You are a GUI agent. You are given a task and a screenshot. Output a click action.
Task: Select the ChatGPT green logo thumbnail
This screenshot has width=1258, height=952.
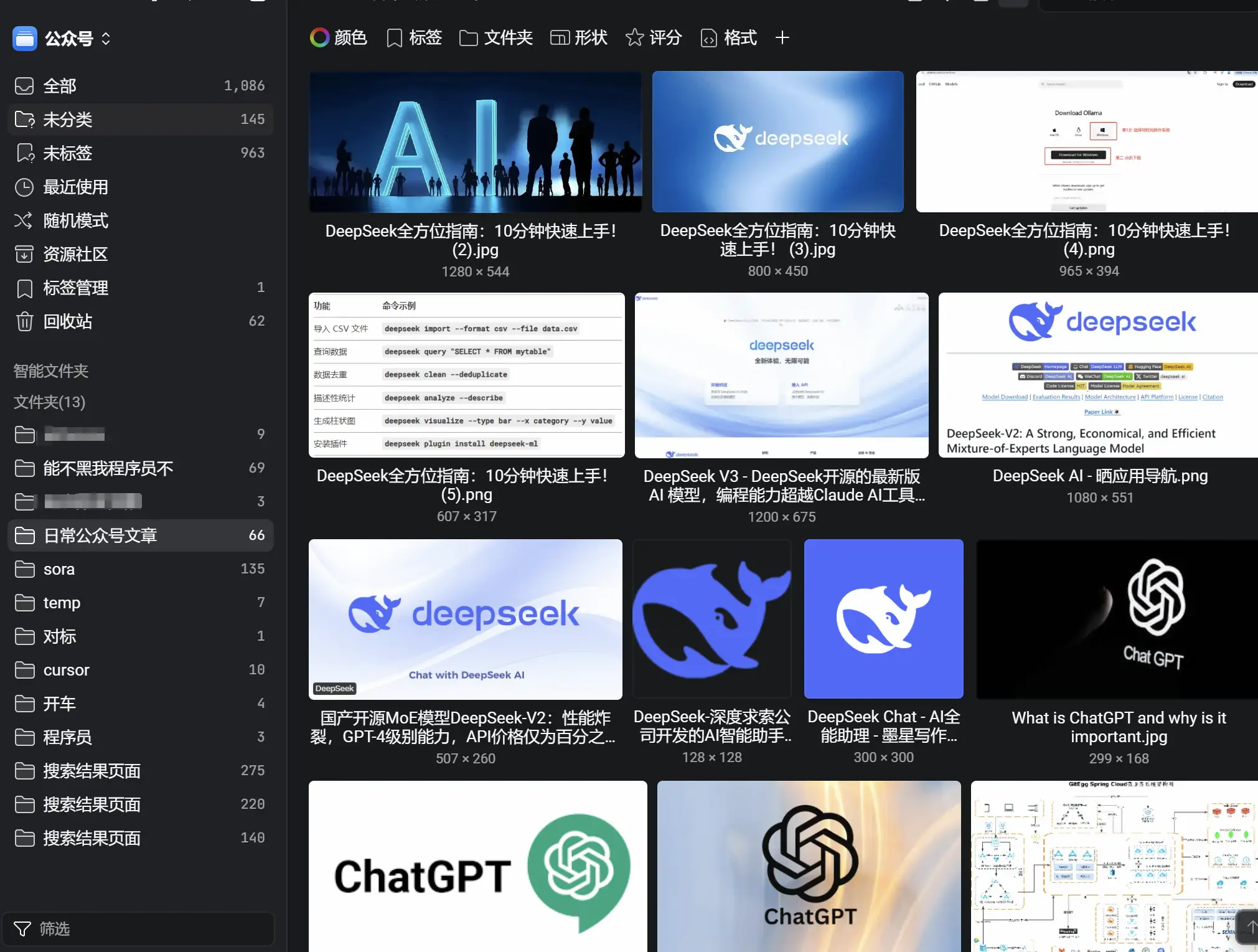pos(478,866)
